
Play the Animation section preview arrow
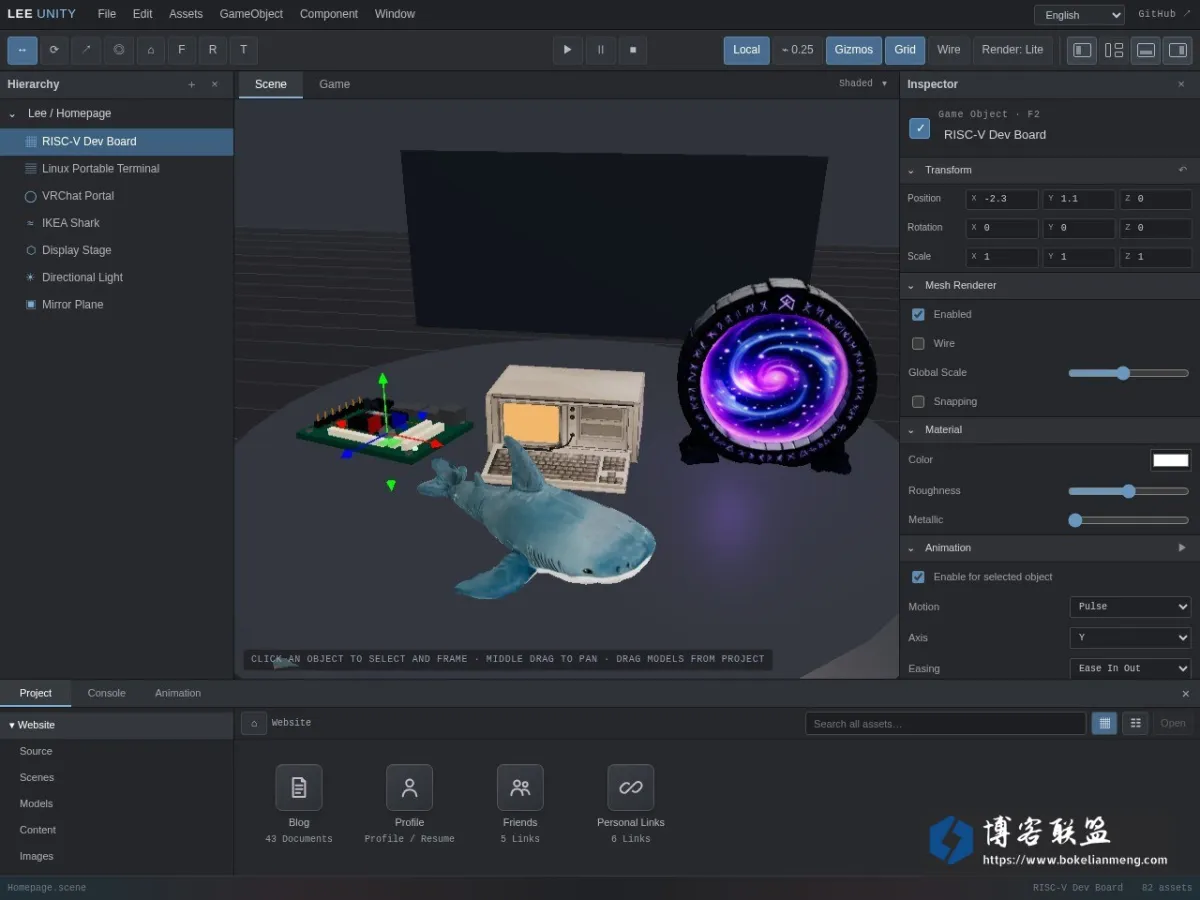click(x=1182, y=548)
